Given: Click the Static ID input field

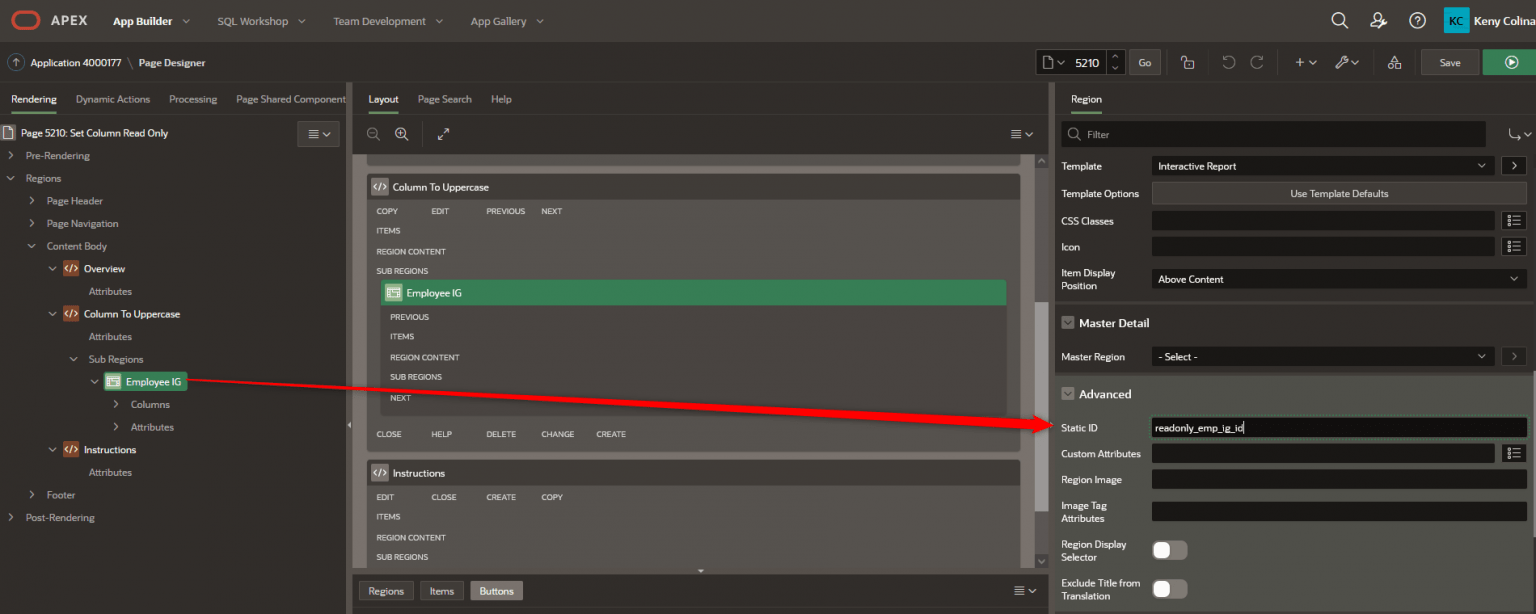Looking at the screenshot, I should [1339, 428].
